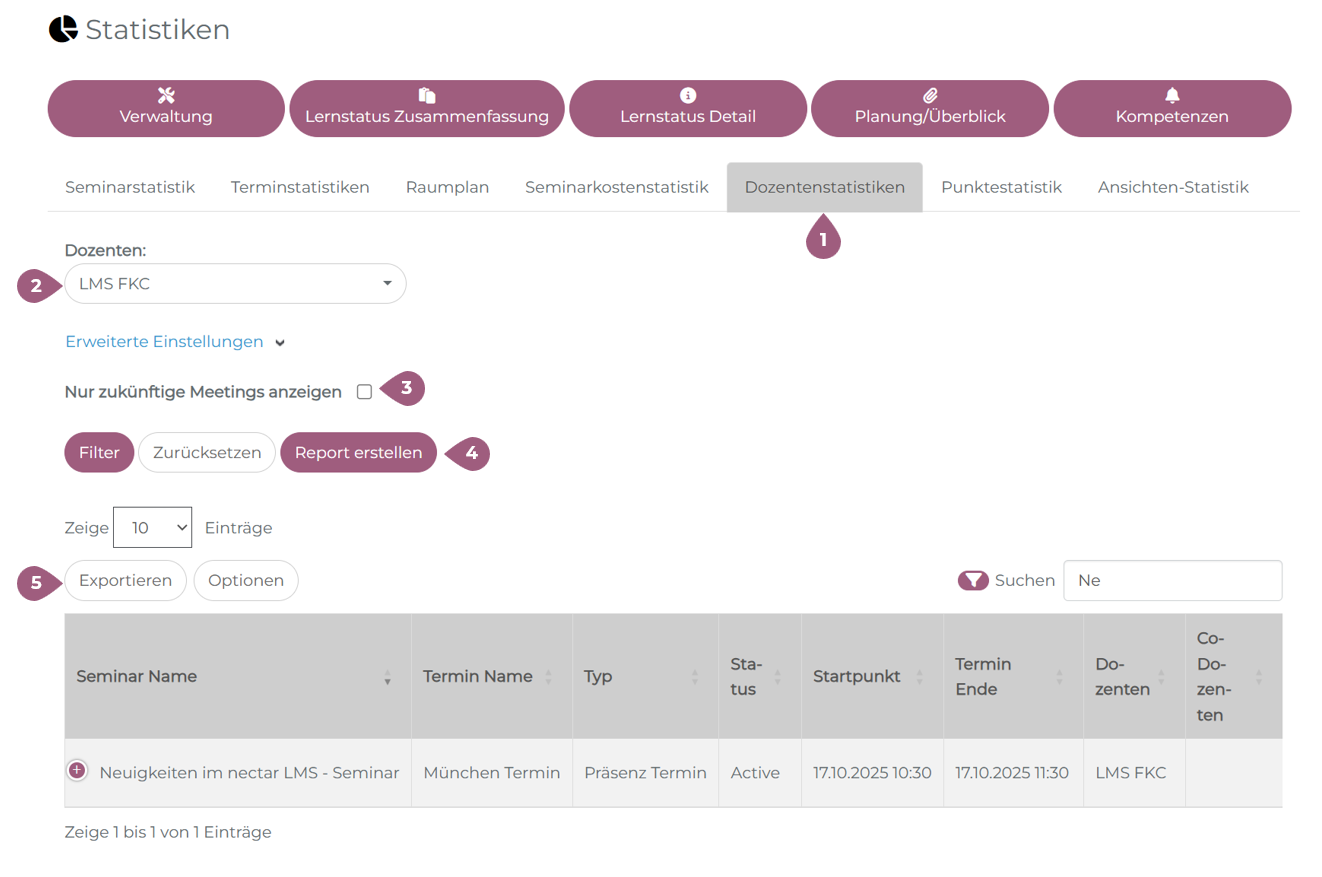
Task: Click into the Suchen search field
Action: pos(1172,580)
